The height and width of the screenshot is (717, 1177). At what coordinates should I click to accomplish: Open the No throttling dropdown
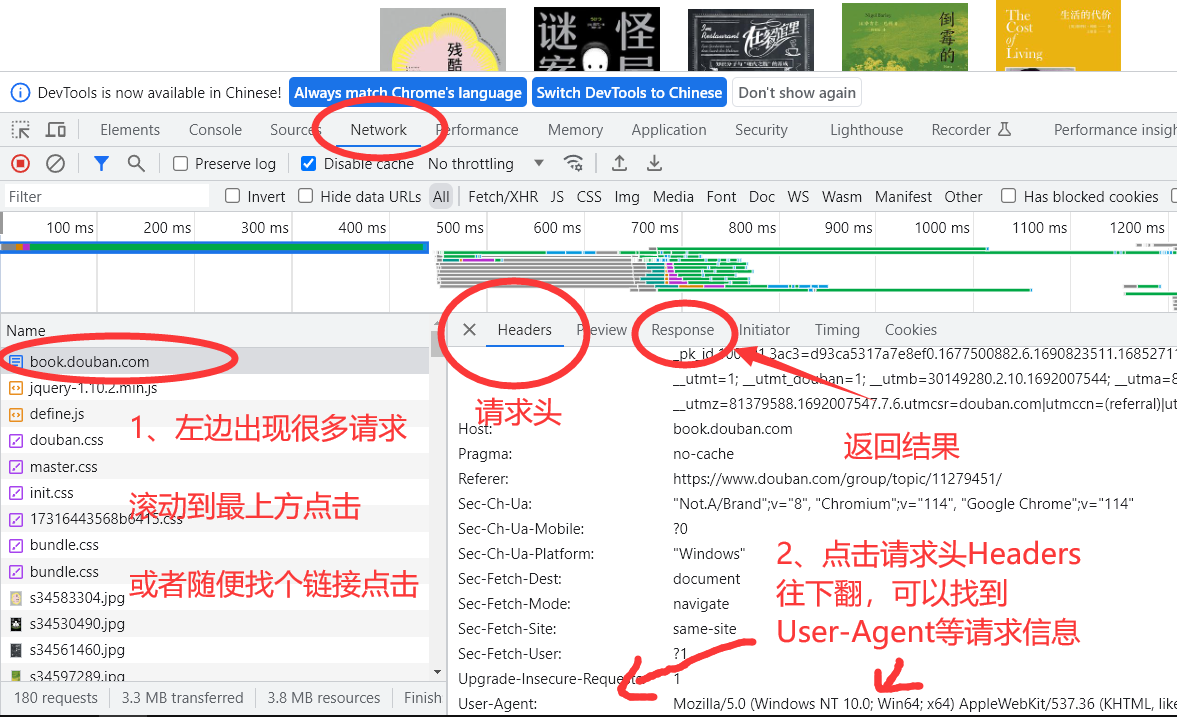coord(486,164)
